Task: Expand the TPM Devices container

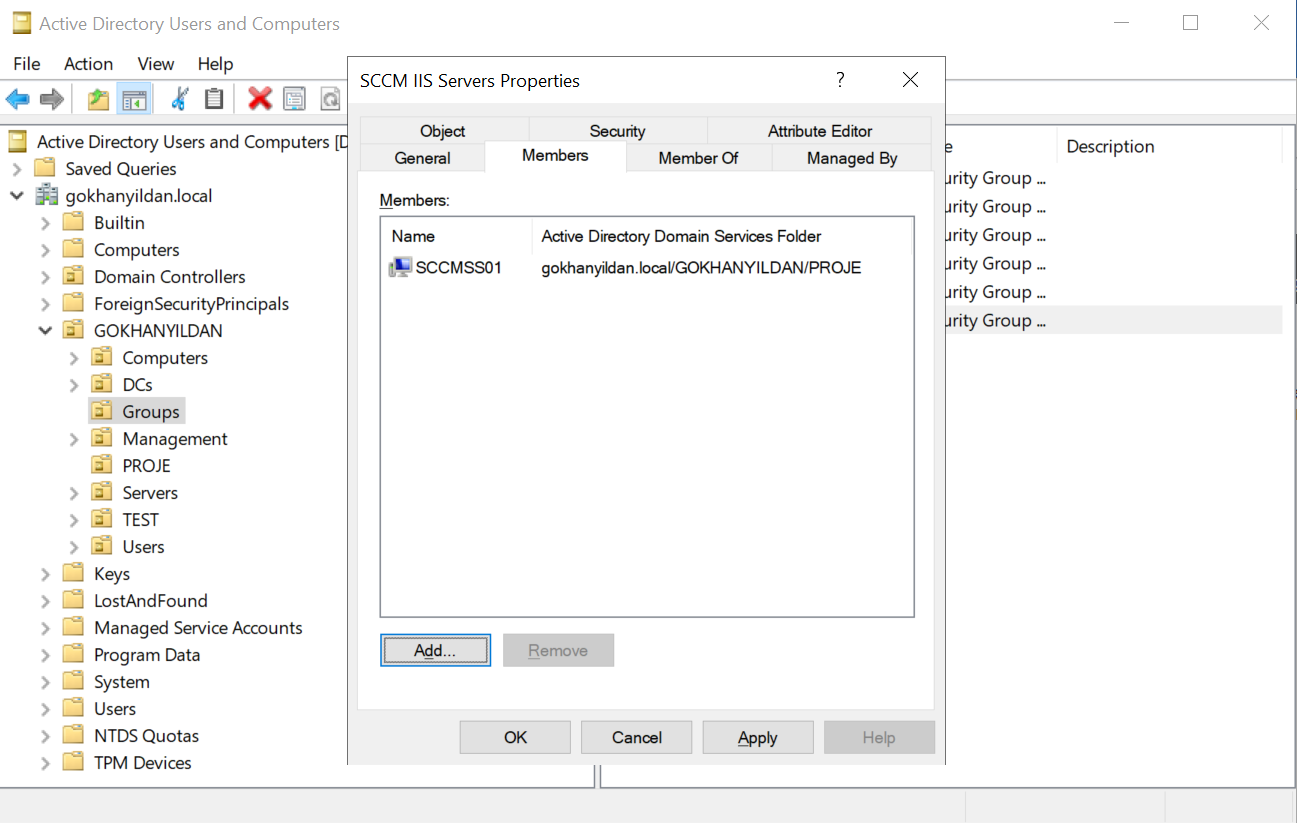Action: click(x=45, y=763)
